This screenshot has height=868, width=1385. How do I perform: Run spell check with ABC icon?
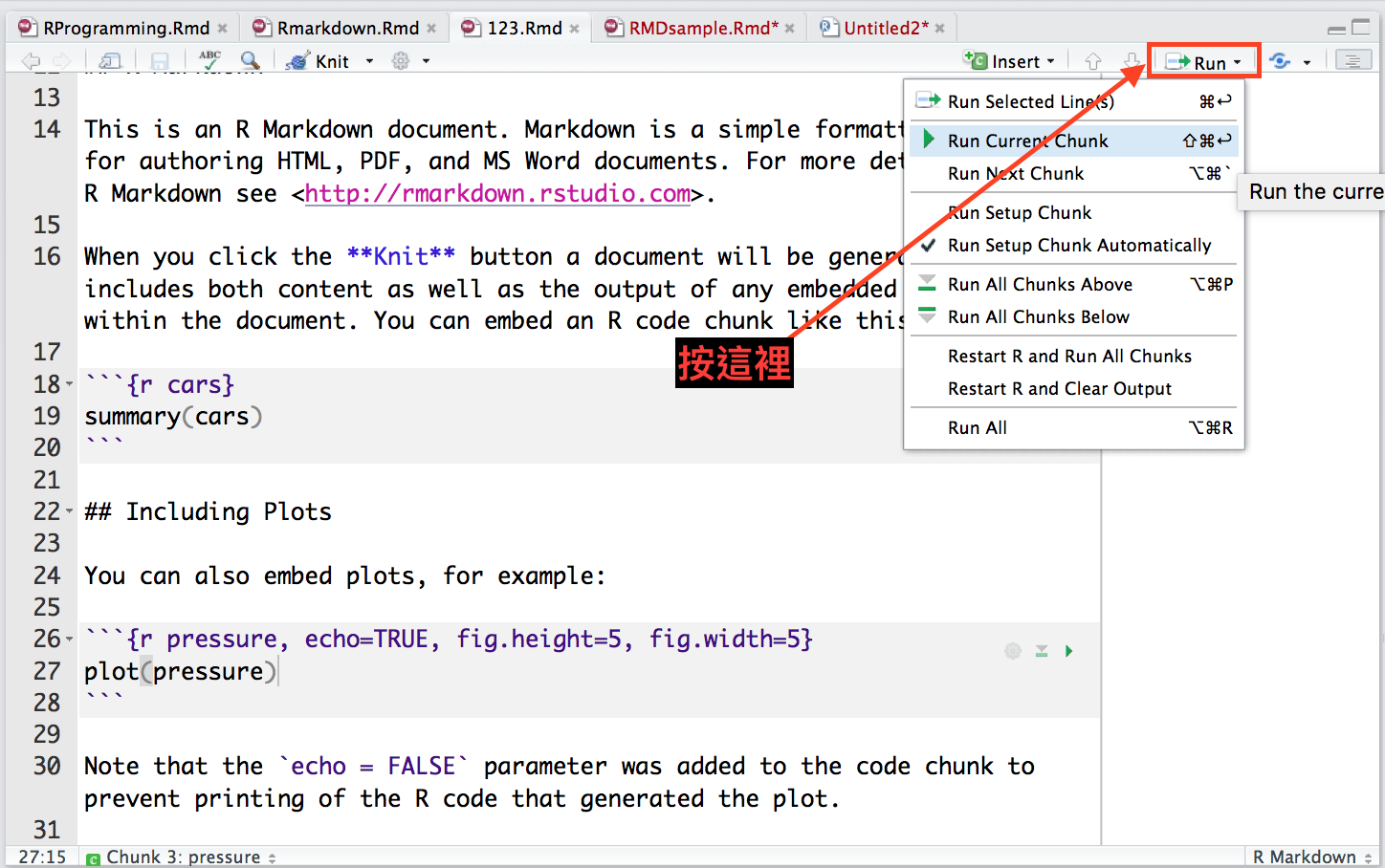point(210,61)
